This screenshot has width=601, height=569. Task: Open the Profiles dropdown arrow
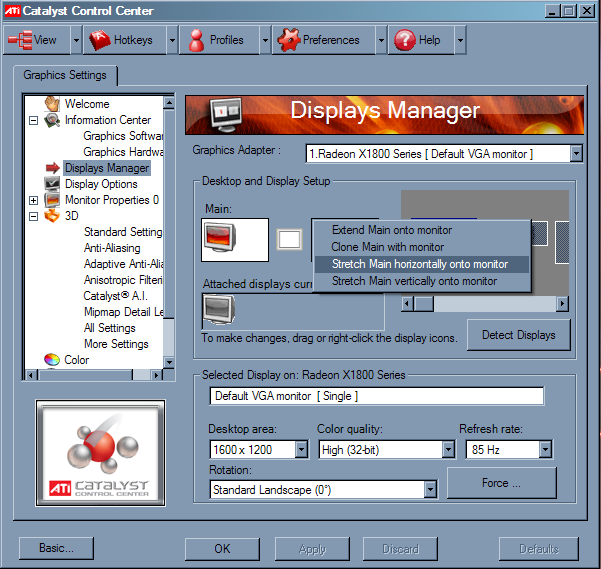(x=265, y=40)
